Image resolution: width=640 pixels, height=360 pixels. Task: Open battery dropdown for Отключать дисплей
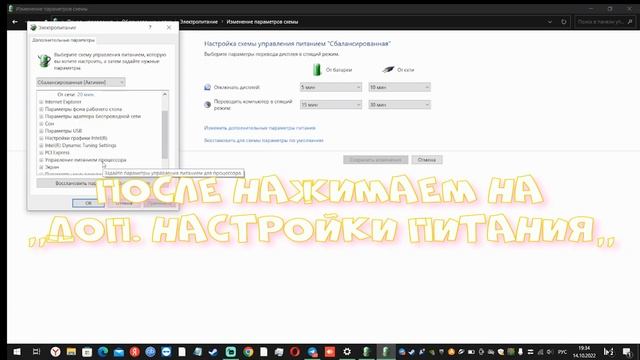click(x=331, y=87)
